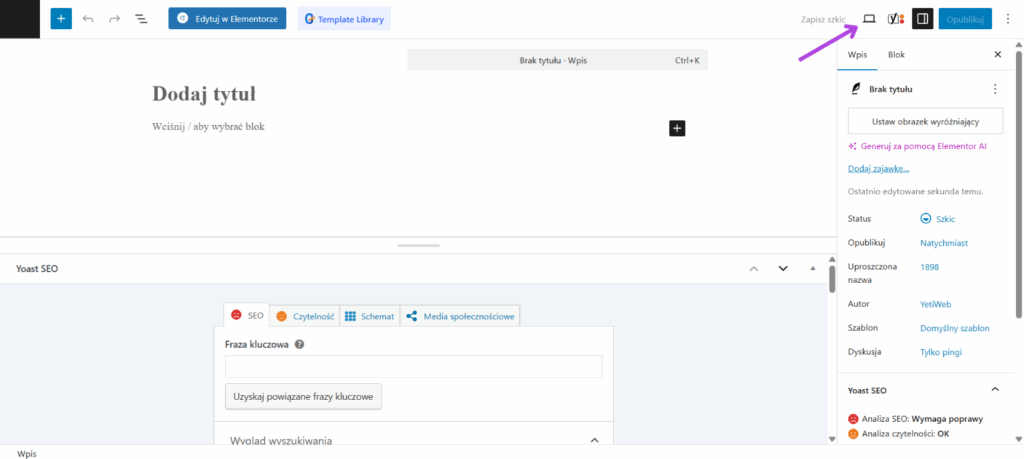
Task: Add a block with the black plus button
Action: tap(677, 127)
